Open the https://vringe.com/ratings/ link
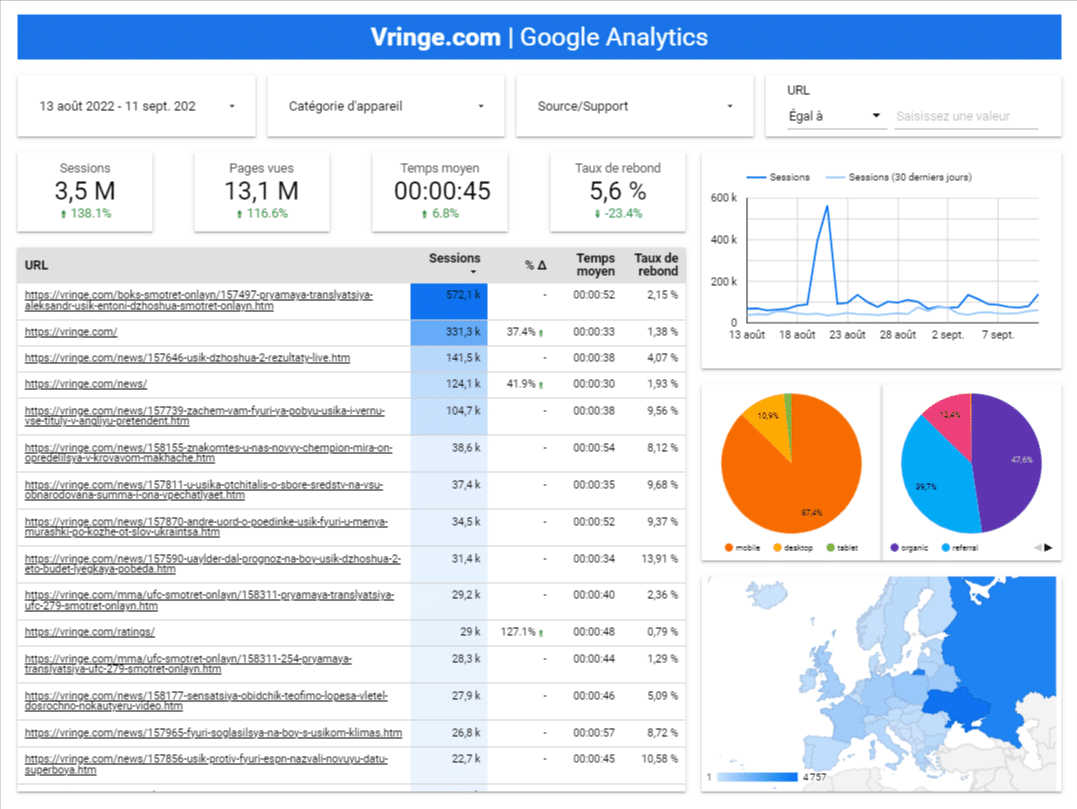Viewport: 1077px width, 809px height. [89, 632]
